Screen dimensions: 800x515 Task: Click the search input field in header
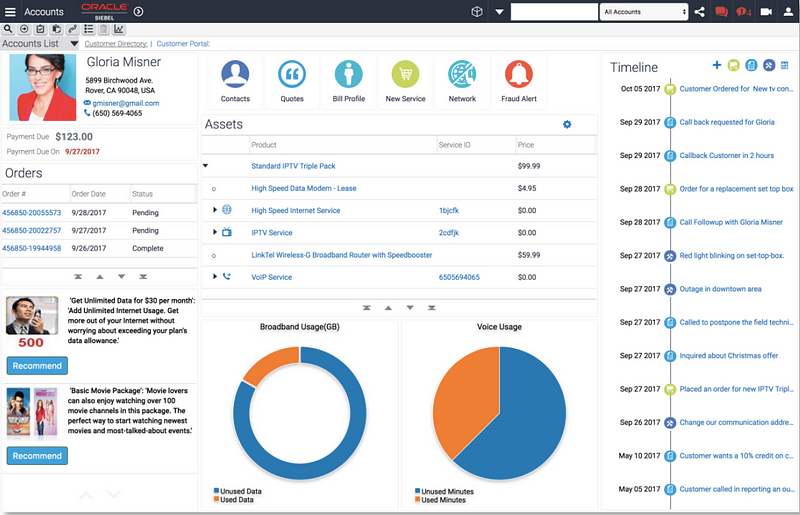click(553, 12)
